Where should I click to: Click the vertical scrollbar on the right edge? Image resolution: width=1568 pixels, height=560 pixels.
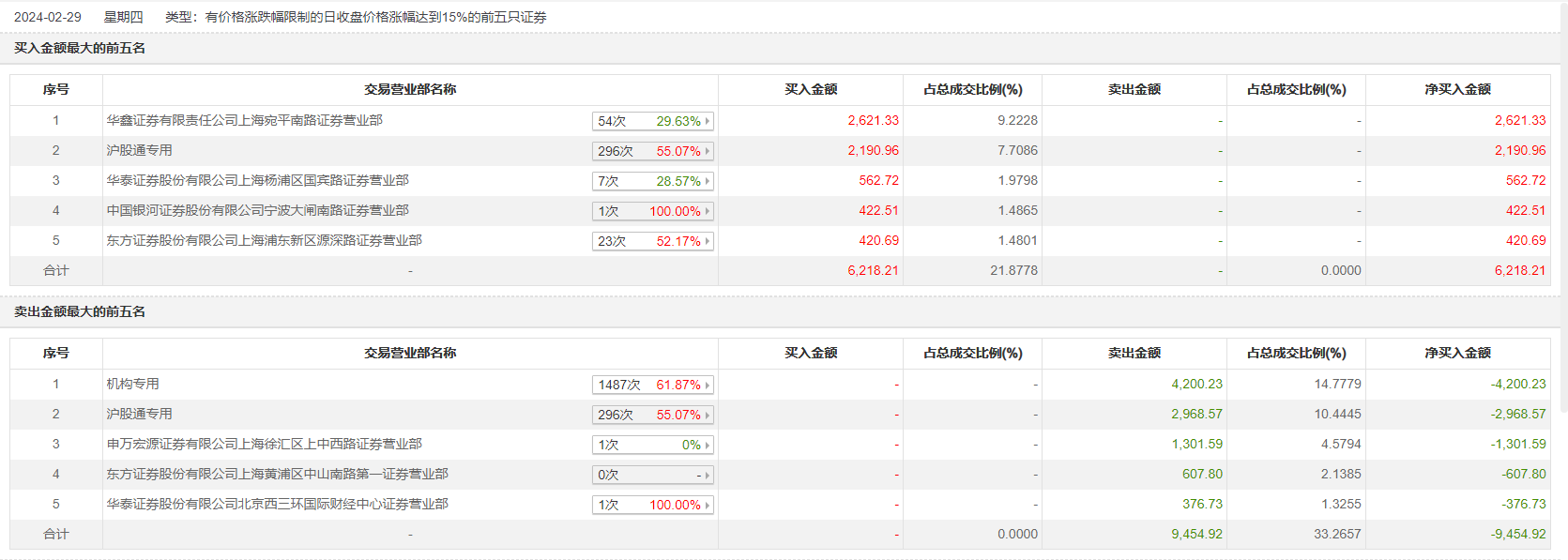click(x=1563, y=206)
